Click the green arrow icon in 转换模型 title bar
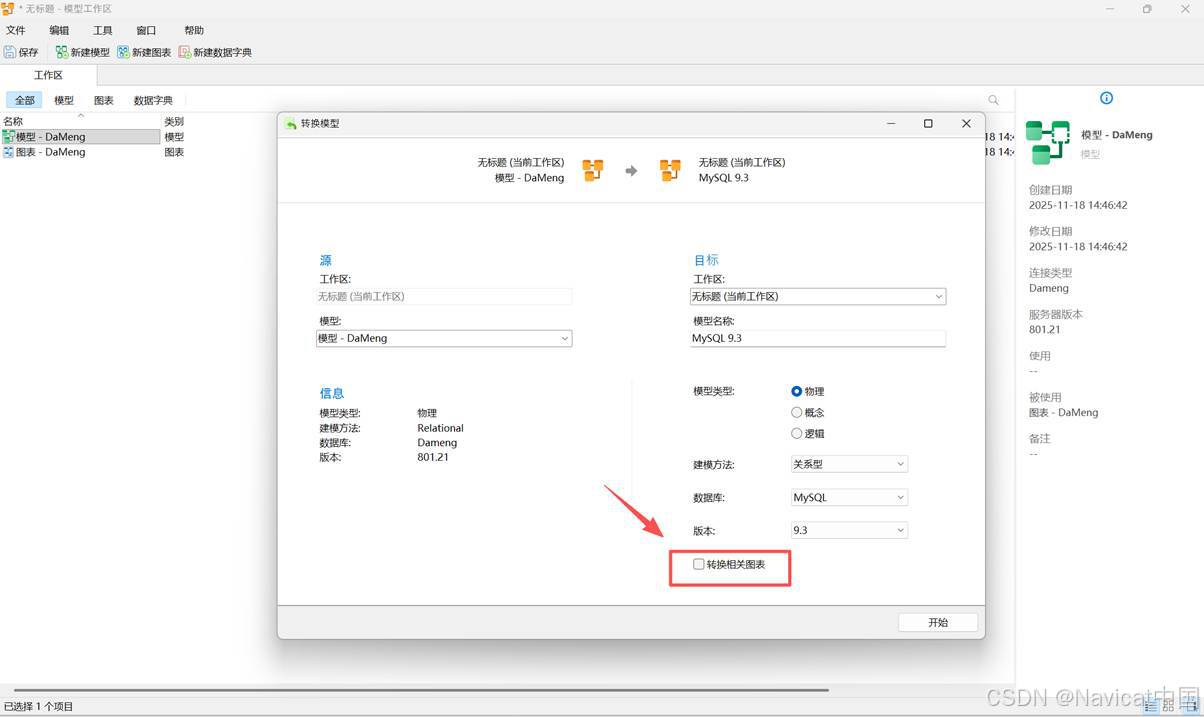 291,124
